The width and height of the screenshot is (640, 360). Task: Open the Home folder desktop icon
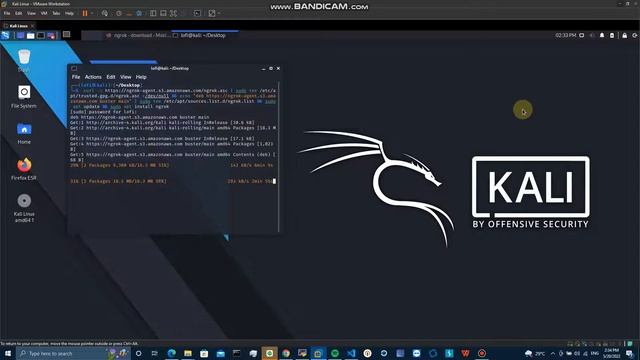tap(24, 133)
